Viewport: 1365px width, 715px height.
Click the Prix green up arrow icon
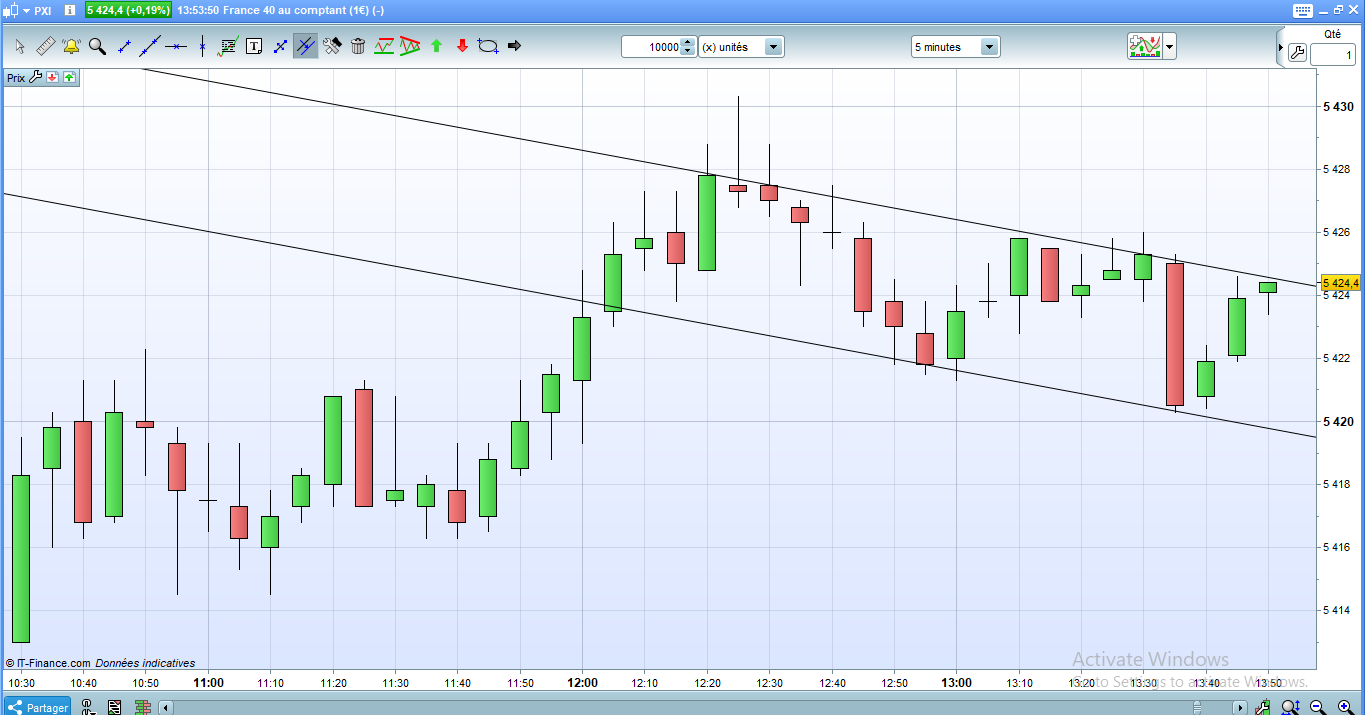(69, 77)
